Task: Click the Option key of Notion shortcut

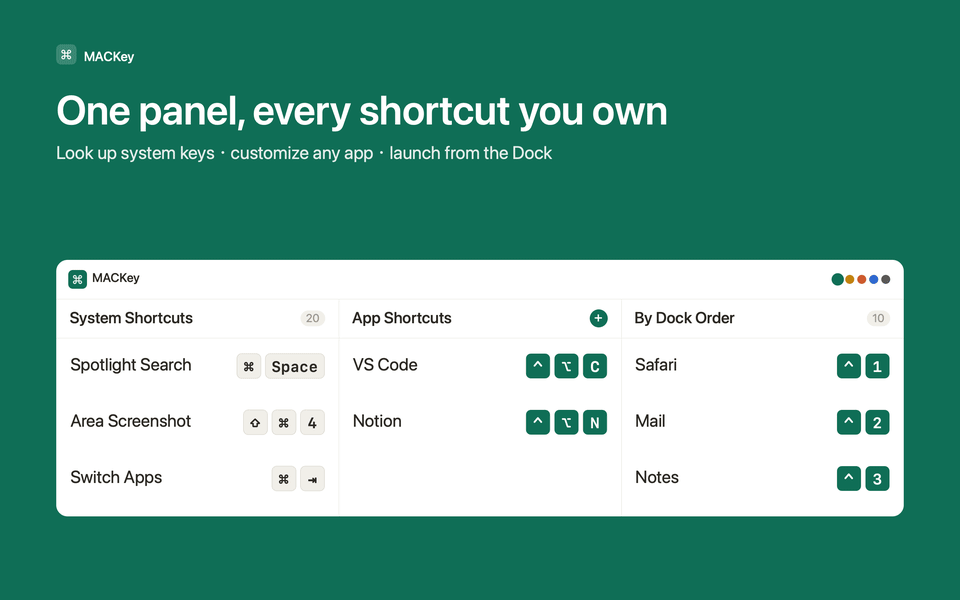Action: coord(566,422)
